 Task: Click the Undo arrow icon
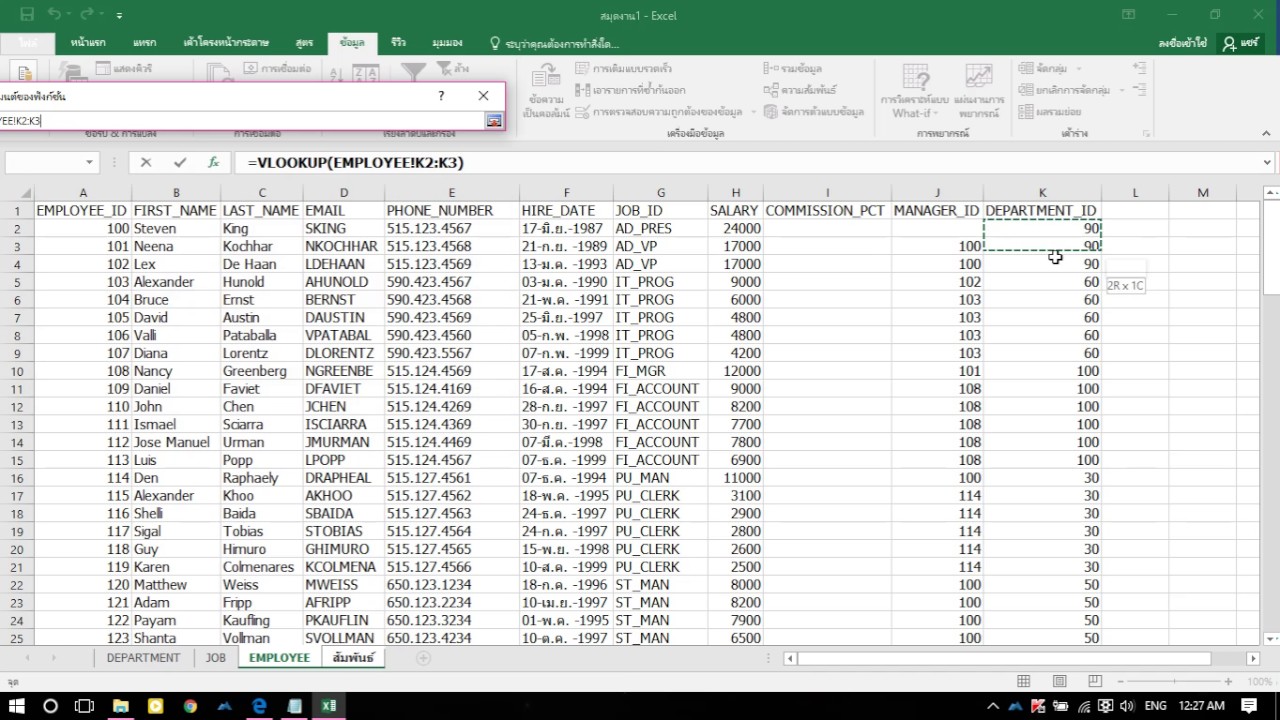54,15
